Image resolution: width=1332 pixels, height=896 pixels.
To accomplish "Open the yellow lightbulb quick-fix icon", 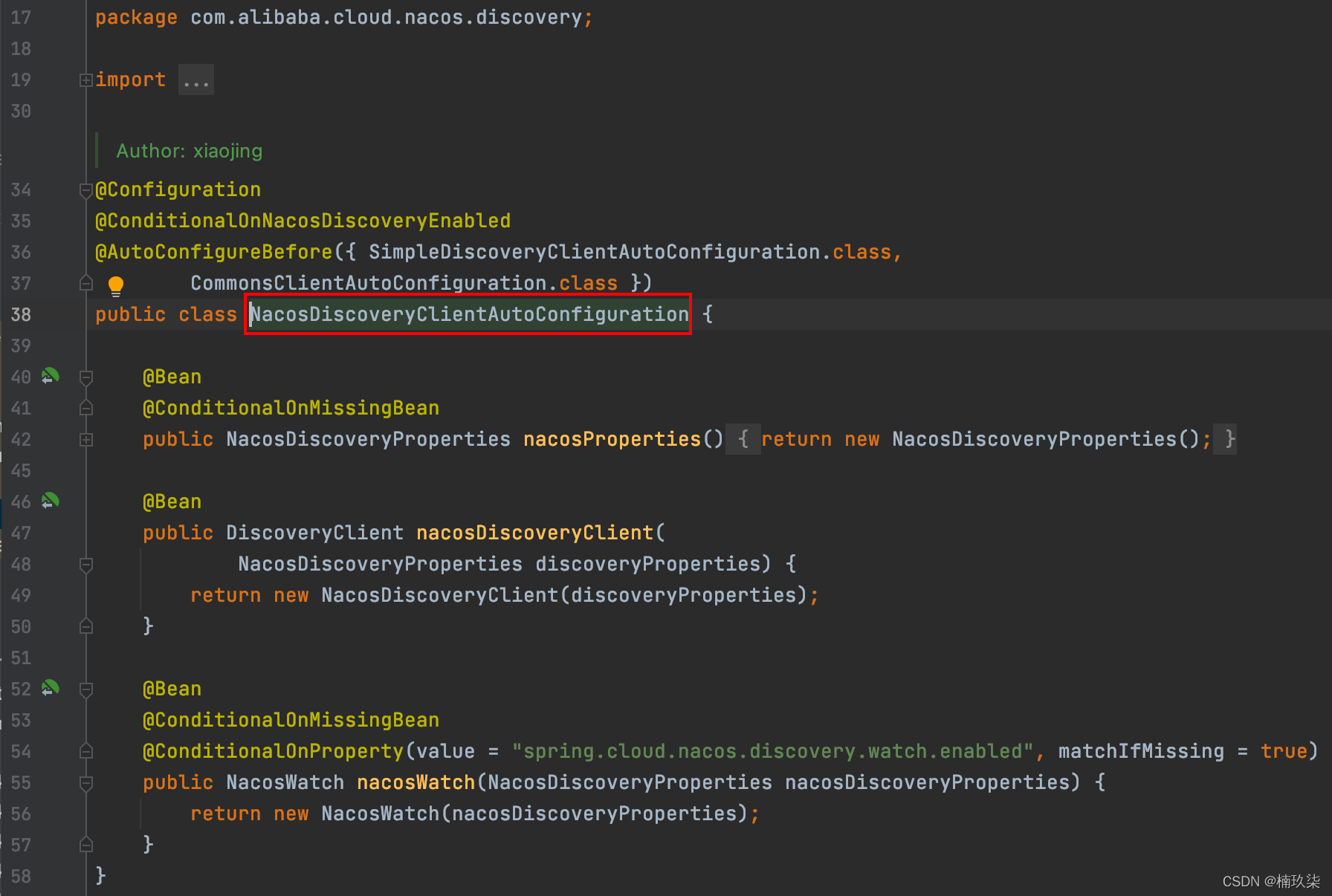I will (116, 285).
